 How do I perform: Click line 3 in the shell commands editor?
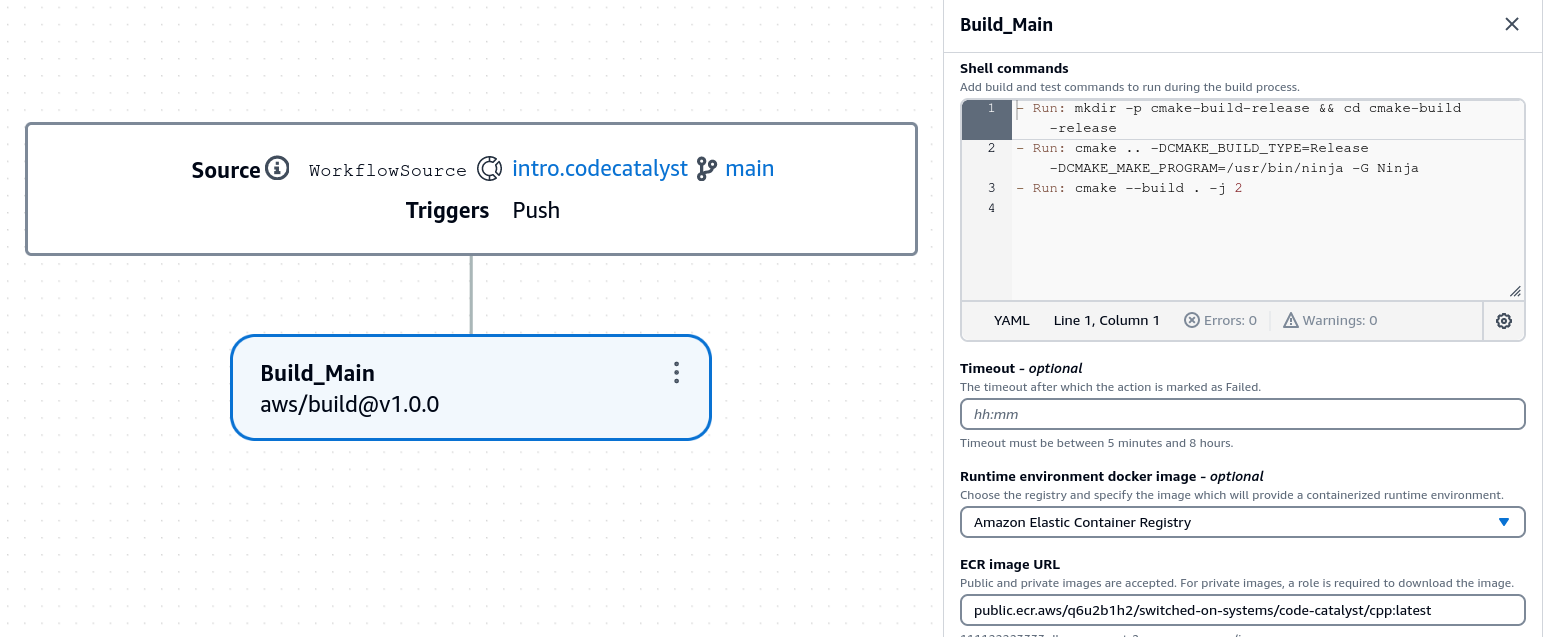tap(1150, 188)
